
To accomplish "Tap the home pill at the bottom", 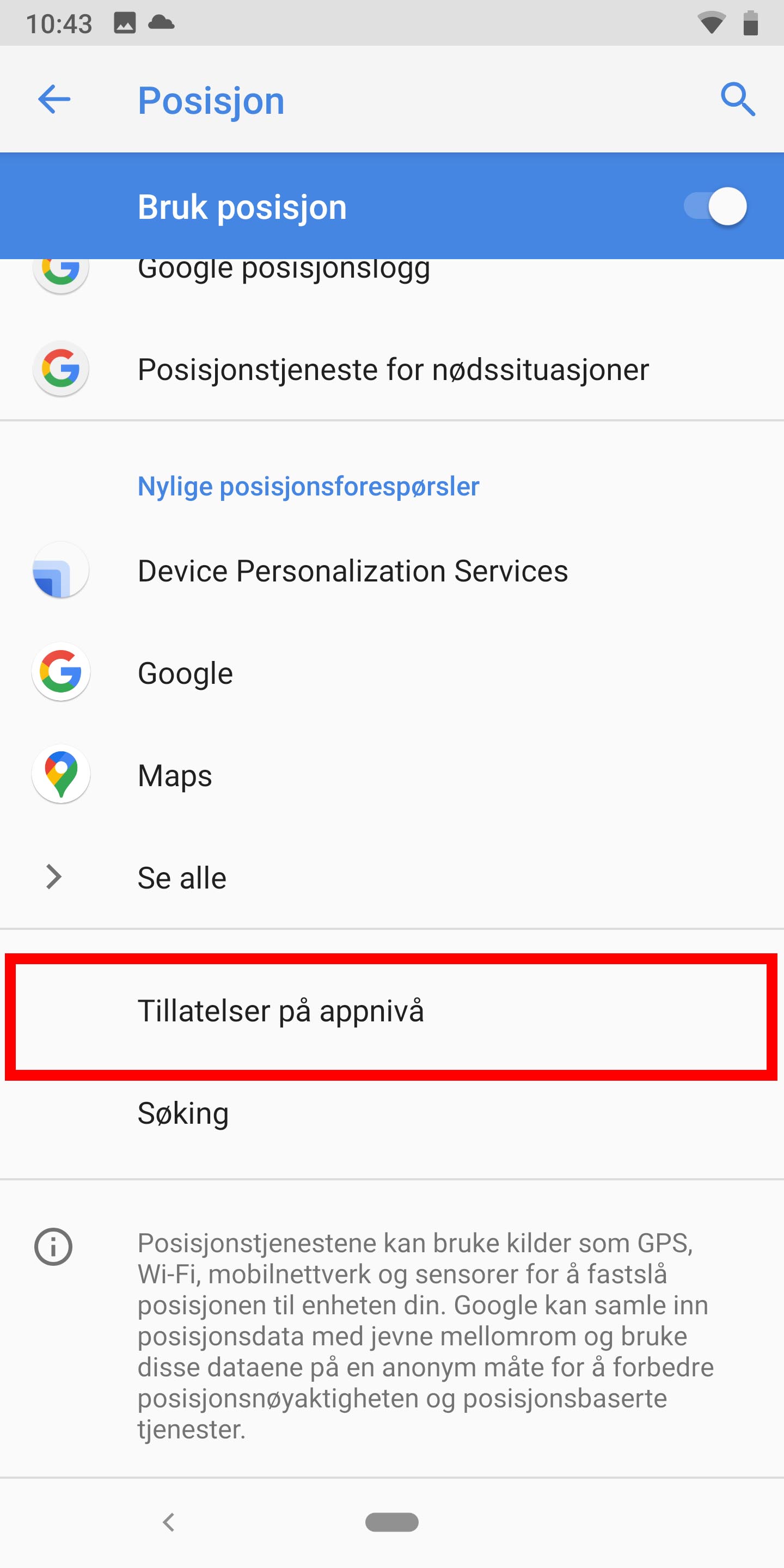I will (392, 1522).
